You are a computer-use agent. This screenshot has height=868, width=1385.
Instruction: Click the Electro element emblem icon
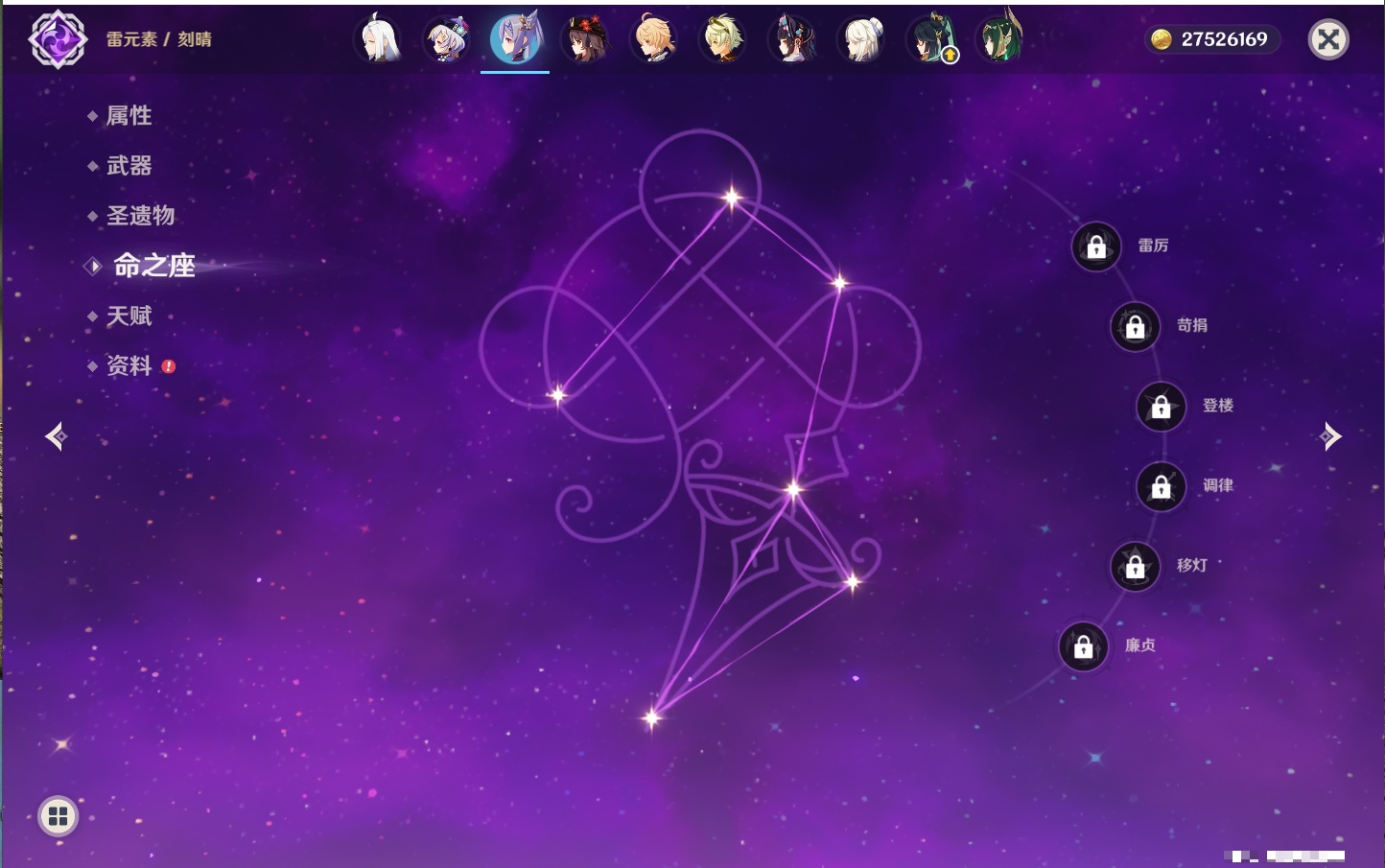click(x=58, y=39)
